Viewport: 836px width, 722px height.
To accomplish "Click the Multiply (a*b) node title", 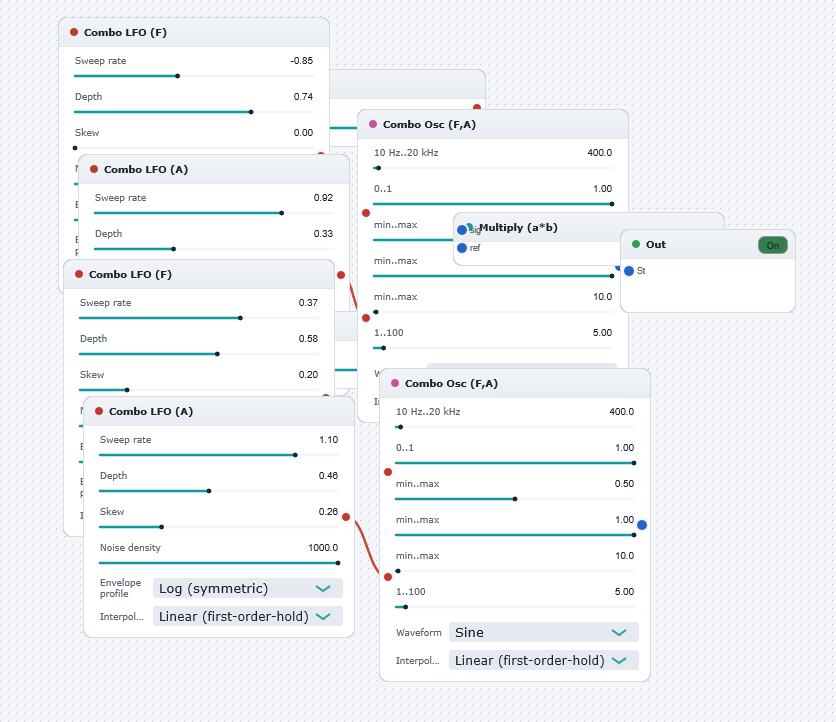I will (x=518, y=228).
